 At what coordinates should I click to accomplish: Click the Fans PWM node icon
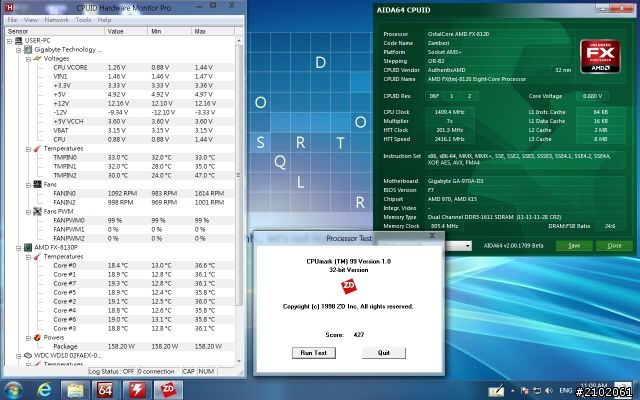[38, 211]
